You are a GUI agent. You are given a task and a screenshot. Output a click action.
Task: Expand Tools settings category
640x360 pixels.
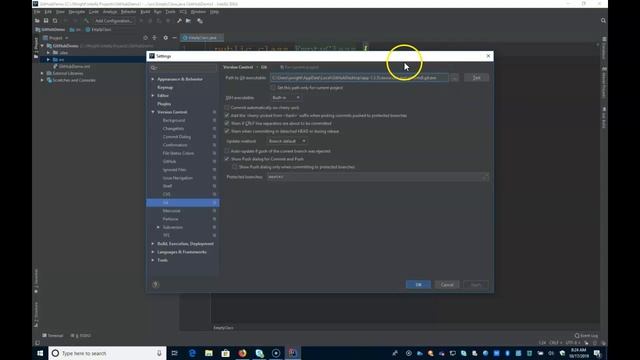point(153,260)
